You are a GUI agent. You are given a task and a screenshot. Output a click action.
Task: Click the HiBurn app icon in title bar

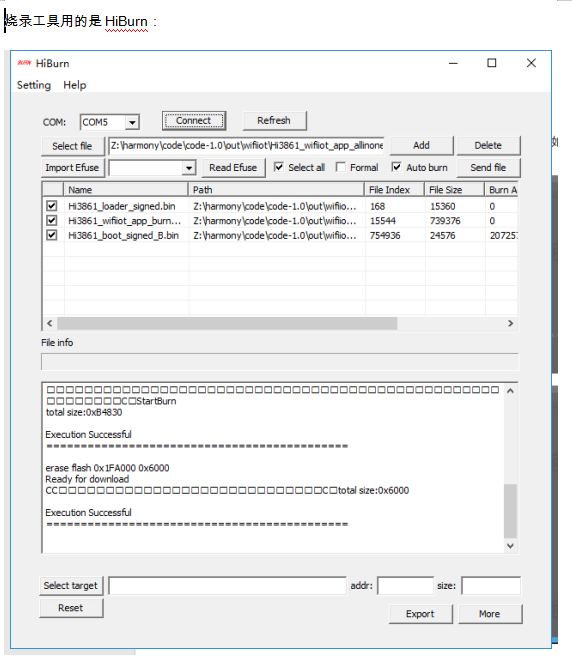click(24, 63)
